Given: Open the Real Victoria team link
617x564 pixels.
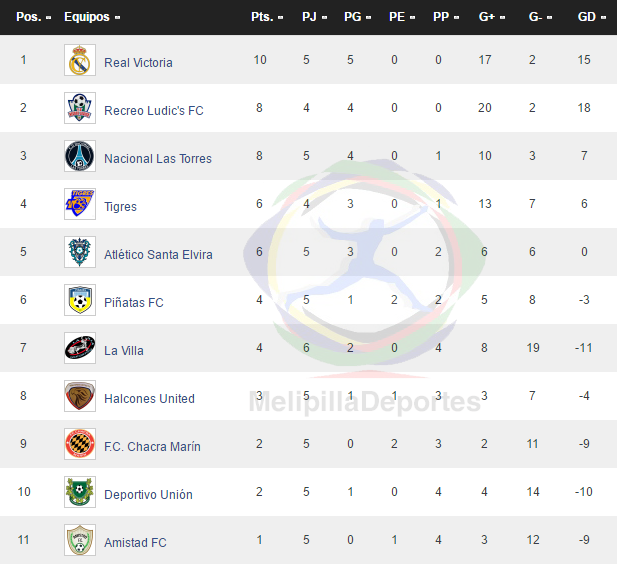Looking at the screenshot, I should click(138, 62).
